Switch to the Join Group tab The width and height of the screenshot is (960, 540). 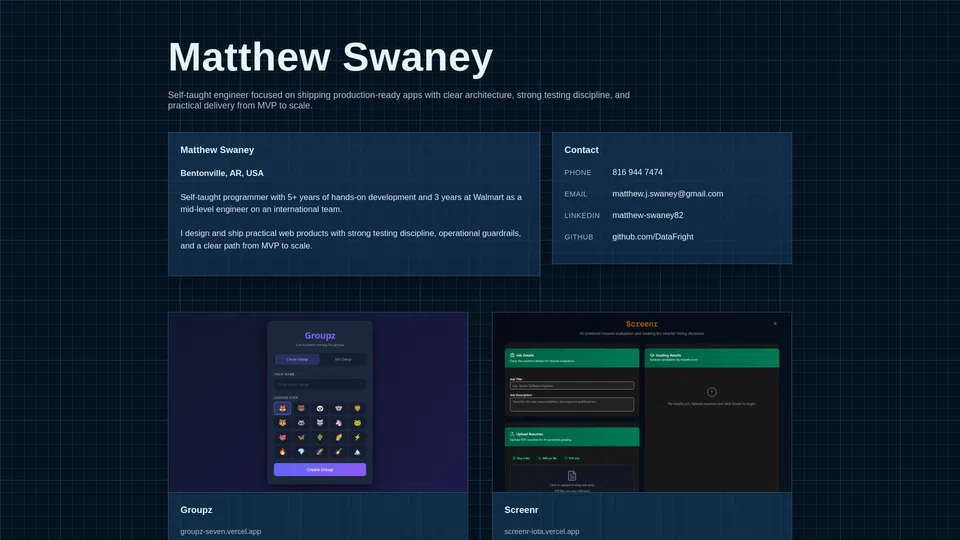[343, 359]
